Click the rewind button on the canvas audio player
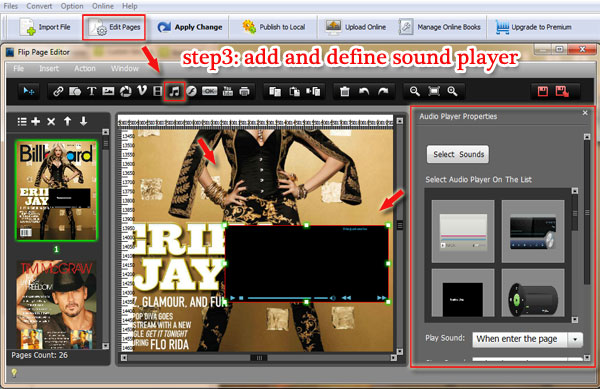 pos(346,298)
